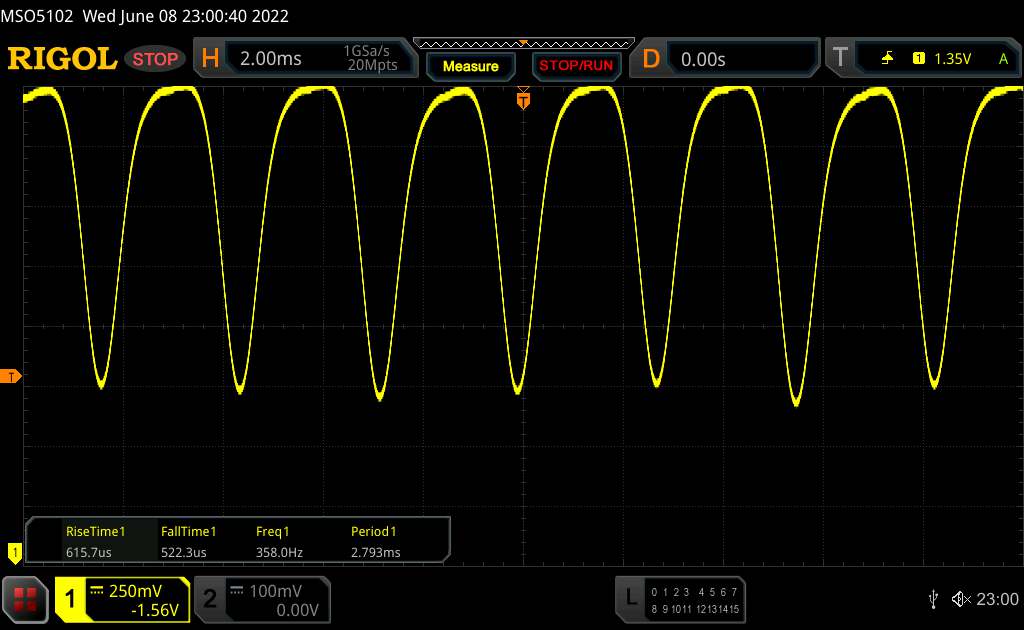Click the red STOP status badge
This screenshot has height=630, width=1024.
pyautogui.click(x=157, y=59)
